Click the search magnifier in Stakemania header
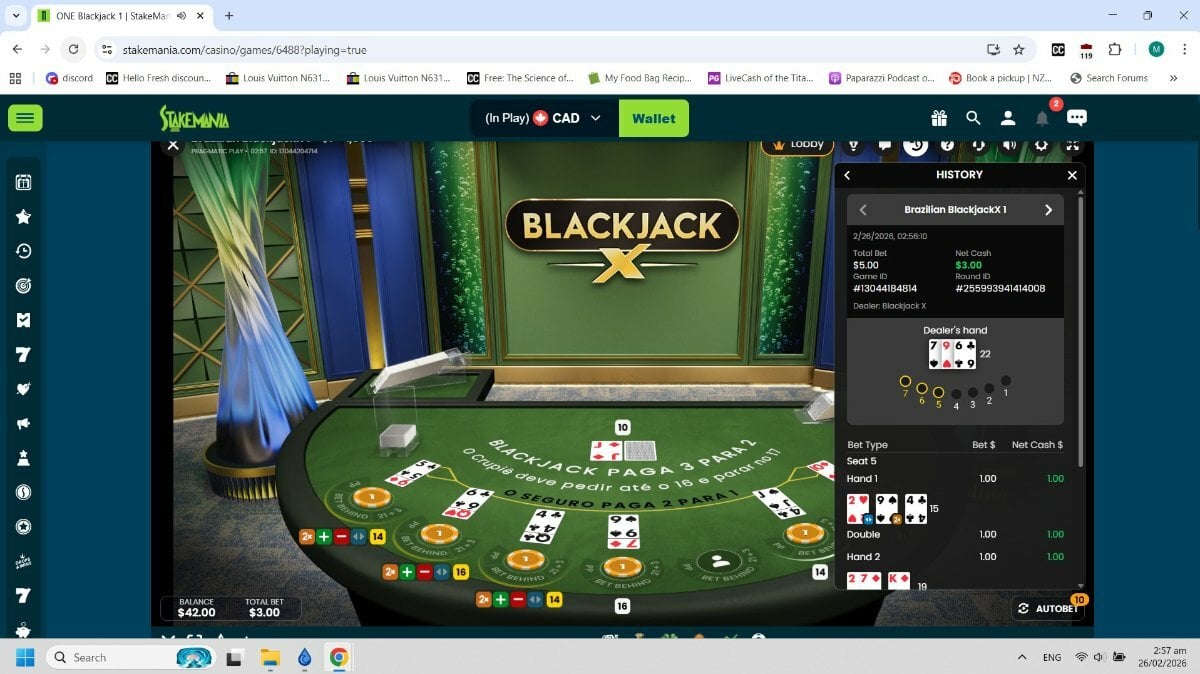This screenshot has height=674, width=1200. 973,118
